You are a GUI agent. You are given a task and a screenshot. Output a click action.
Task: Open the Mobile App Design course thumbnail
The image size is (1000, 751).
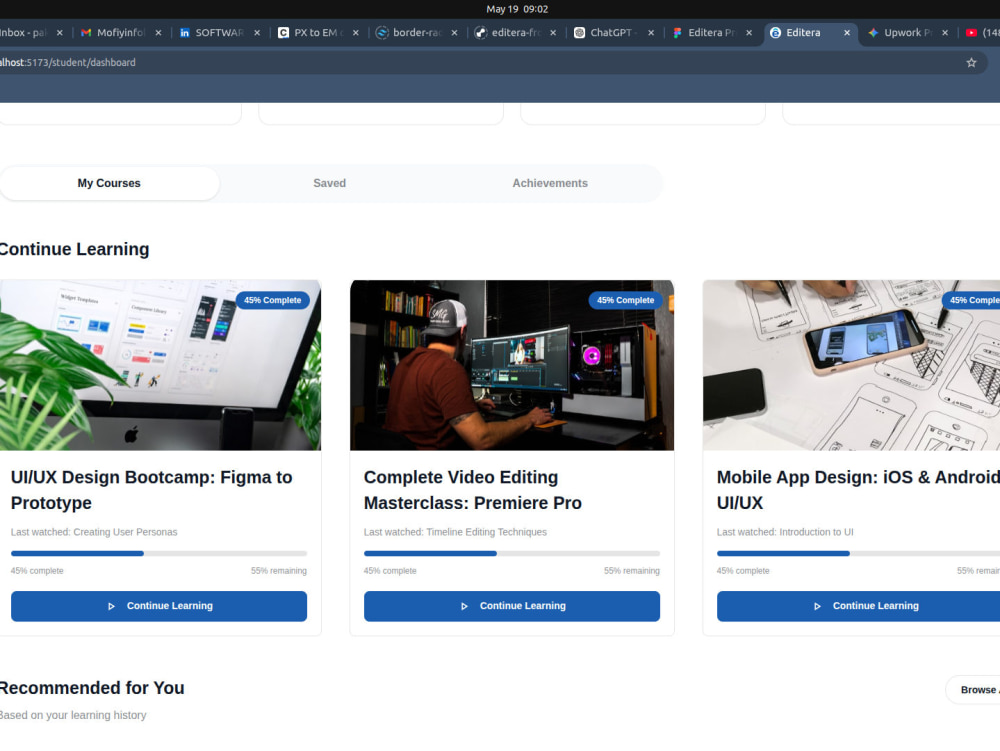click(851, 365)
